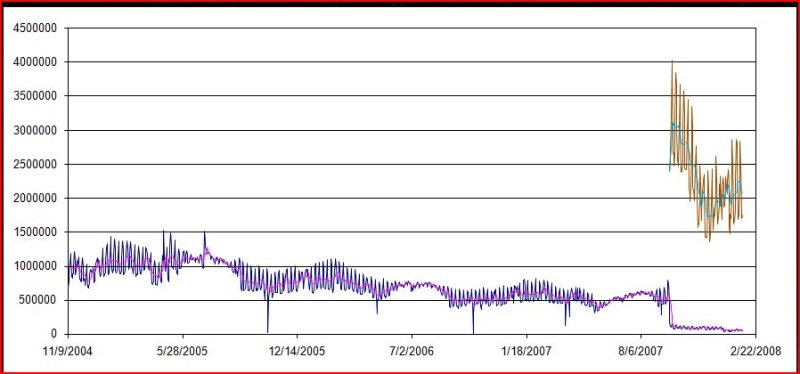Click the 4500000 y-axis label

point(35,28)
